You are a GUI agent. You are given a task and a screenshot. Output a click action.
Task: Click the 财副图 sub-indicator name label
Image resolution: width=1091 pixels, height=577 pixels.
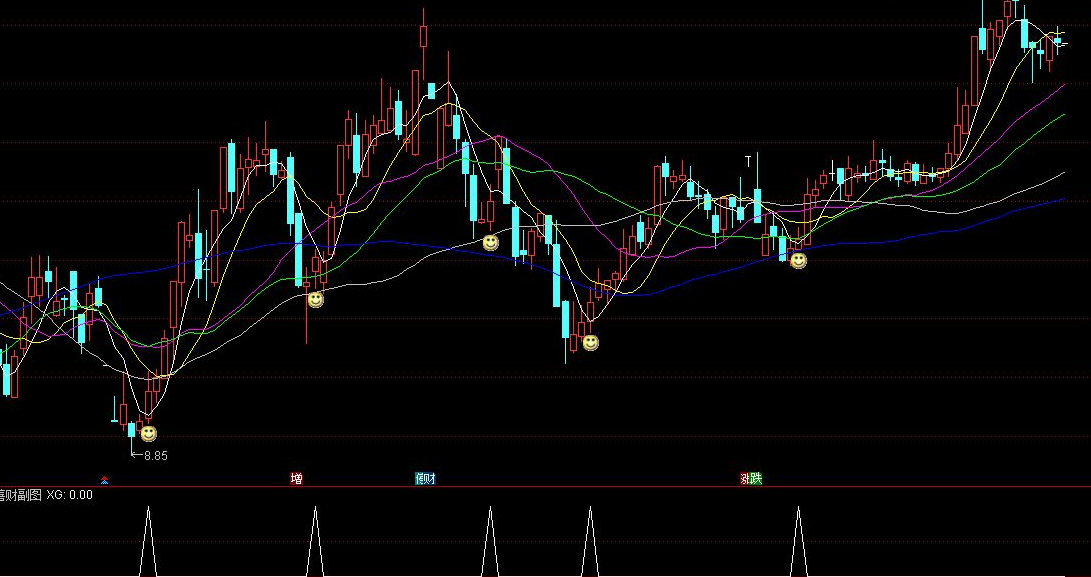21,495
